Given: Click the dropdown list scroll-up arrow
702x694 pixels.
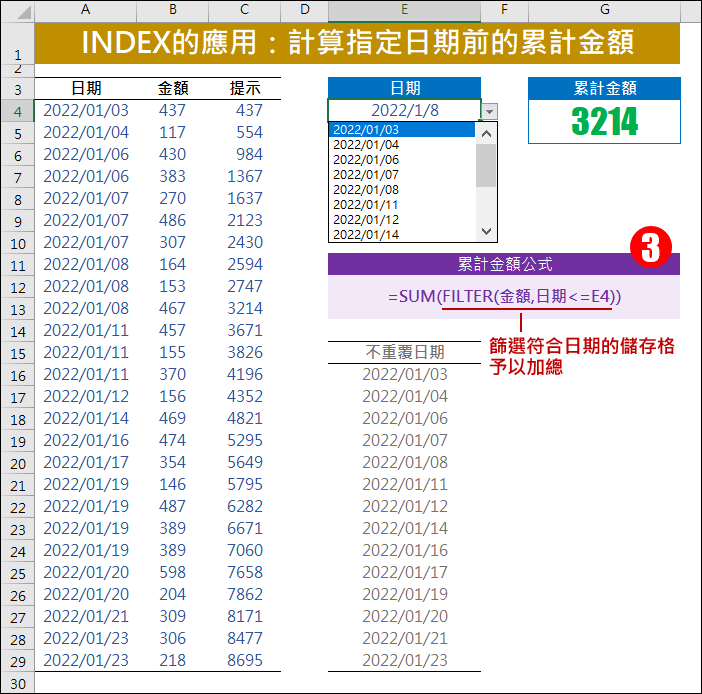Looking at the screenshot, I should tap(486, 133).
